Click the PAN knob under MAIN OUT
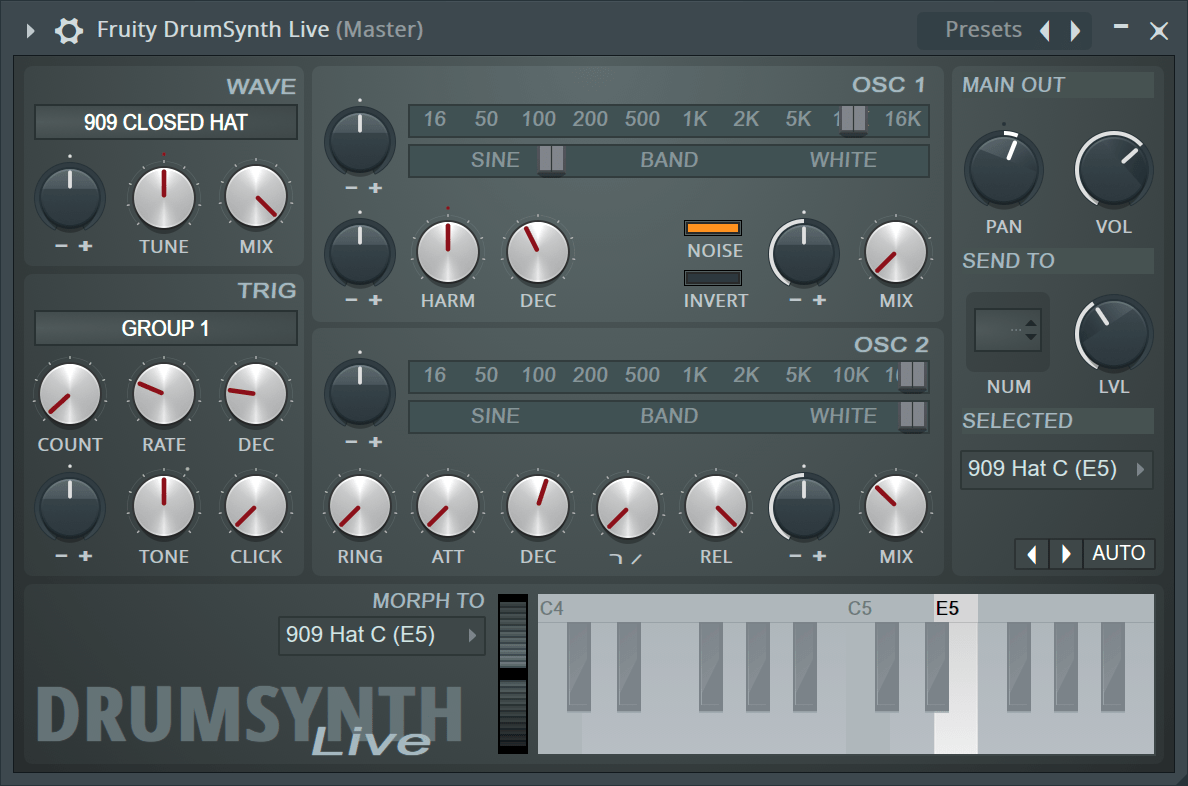This screenshot has width=1188, height=786. click(1004, 170)
